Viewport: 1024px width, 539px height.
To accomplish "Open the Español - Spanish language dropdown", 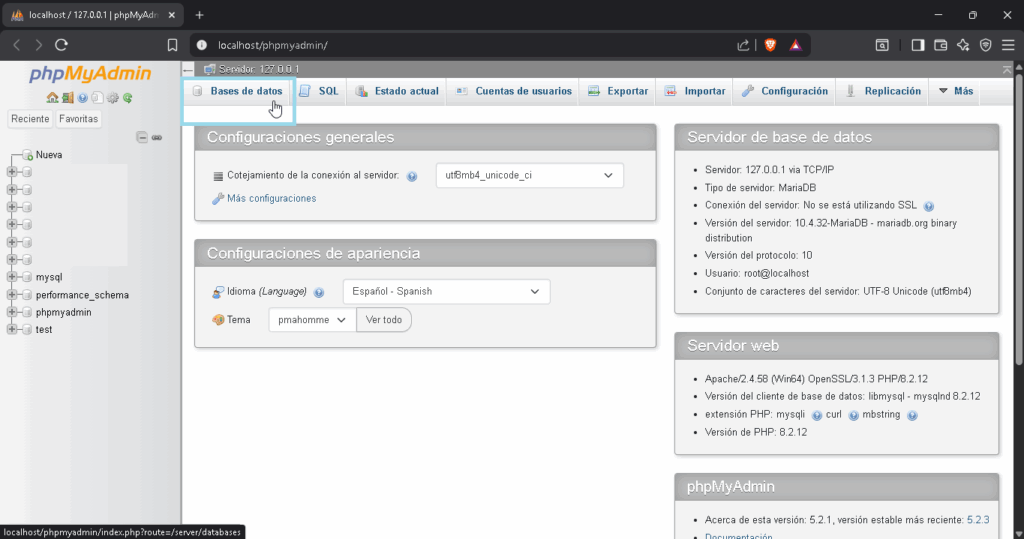I will [x=446, y=291].
